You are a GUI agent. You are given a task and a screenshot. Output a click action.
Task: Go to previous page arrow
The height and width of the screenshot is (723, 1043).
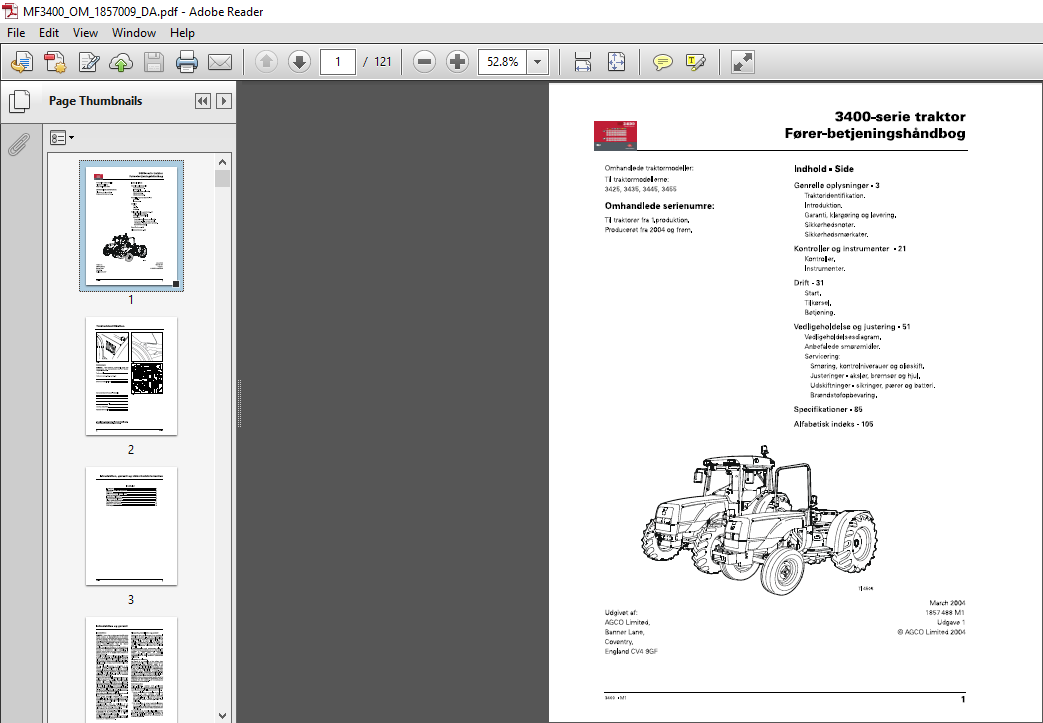[266, 62]
